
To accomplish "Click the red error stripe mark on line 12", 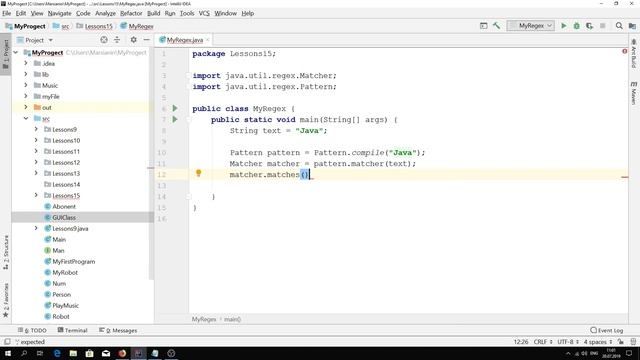I will [624, 177].
